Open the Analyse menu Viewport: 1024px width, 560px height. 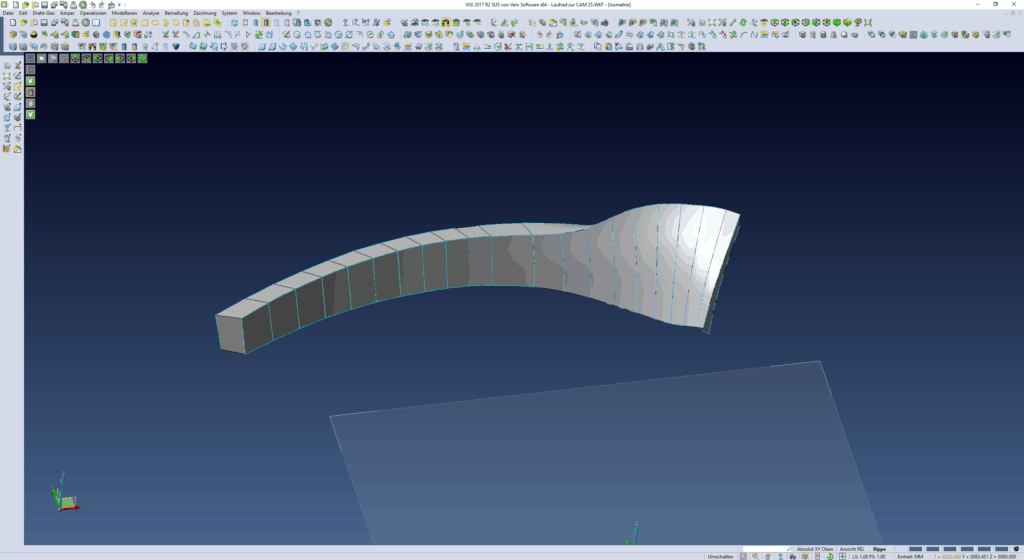click(151, 13)
